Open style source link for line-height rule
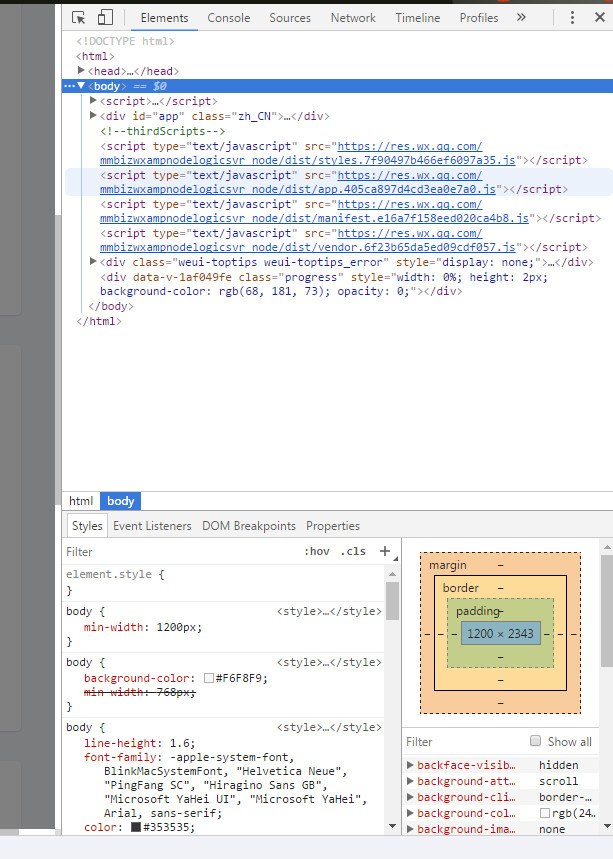This screenshot has width=613, height=859. click(x=329, y=728)
